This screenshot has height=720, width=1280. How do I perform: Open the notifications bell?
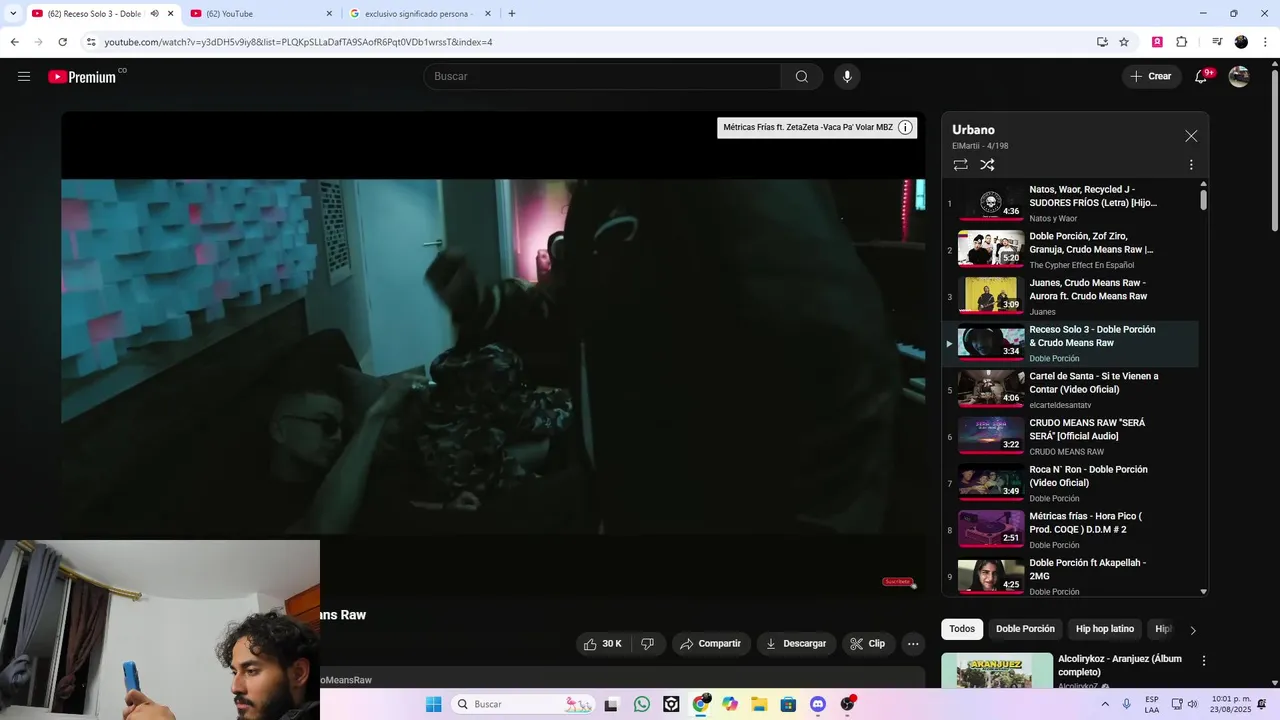1202,76
